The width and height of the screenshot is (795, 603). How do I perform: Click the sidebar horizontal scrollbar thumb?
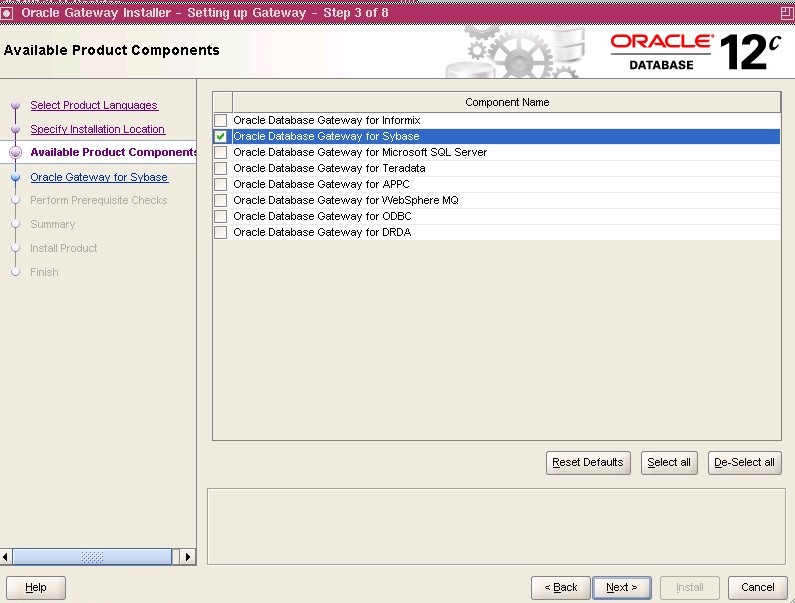[x=92, y=557]
